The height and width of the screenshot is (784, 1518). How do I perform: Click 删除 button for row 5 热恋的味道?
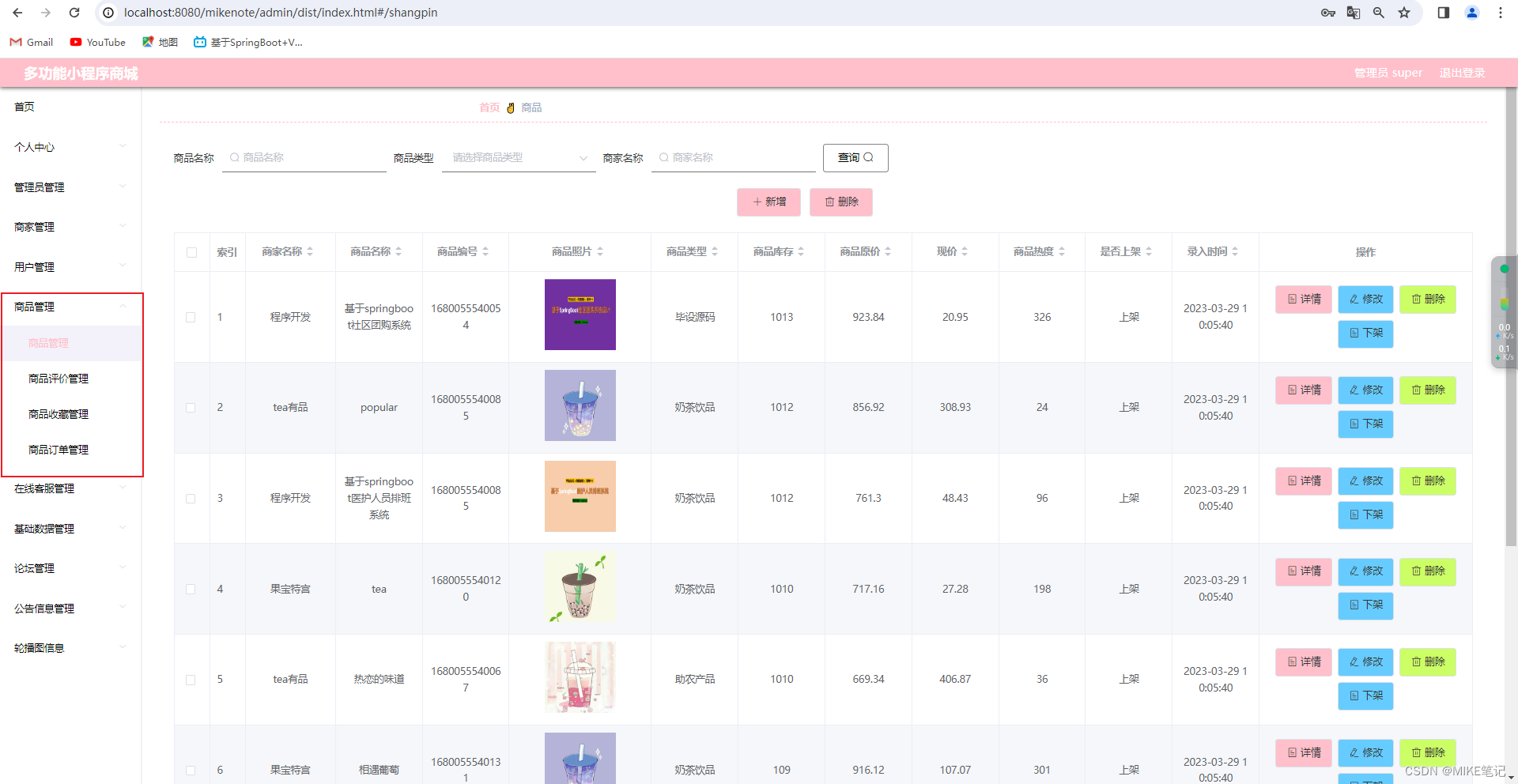point(1428,662)
